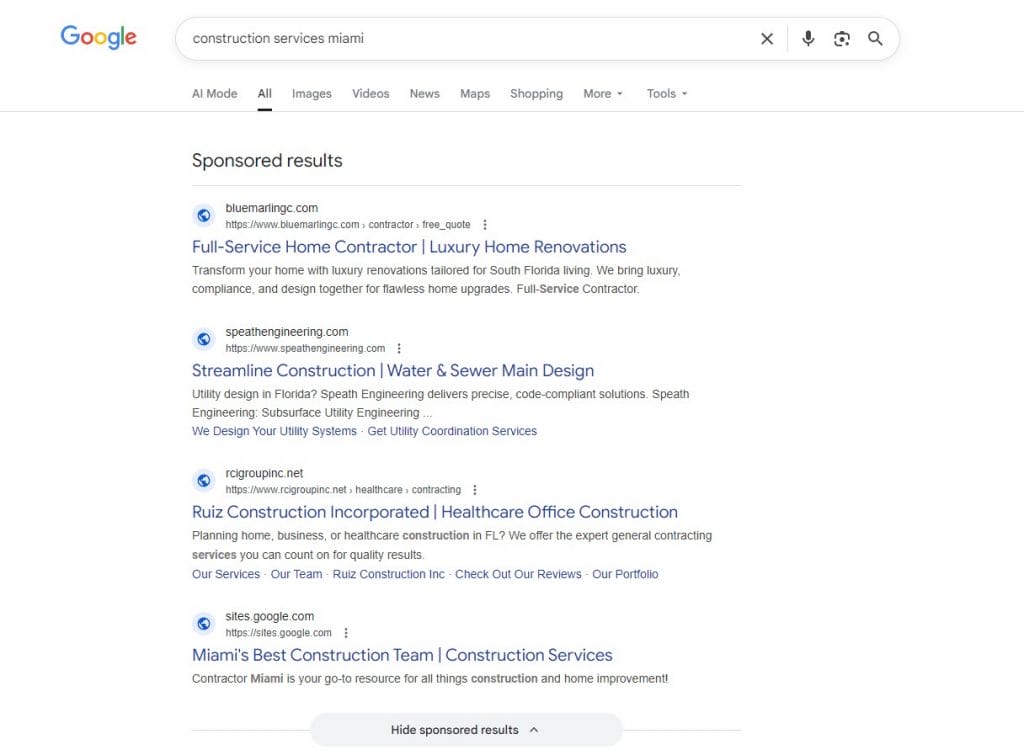Activate voice search with the microphone icon
The height and width of the screenshot is (755, 1024).
[x=807, y=38]
